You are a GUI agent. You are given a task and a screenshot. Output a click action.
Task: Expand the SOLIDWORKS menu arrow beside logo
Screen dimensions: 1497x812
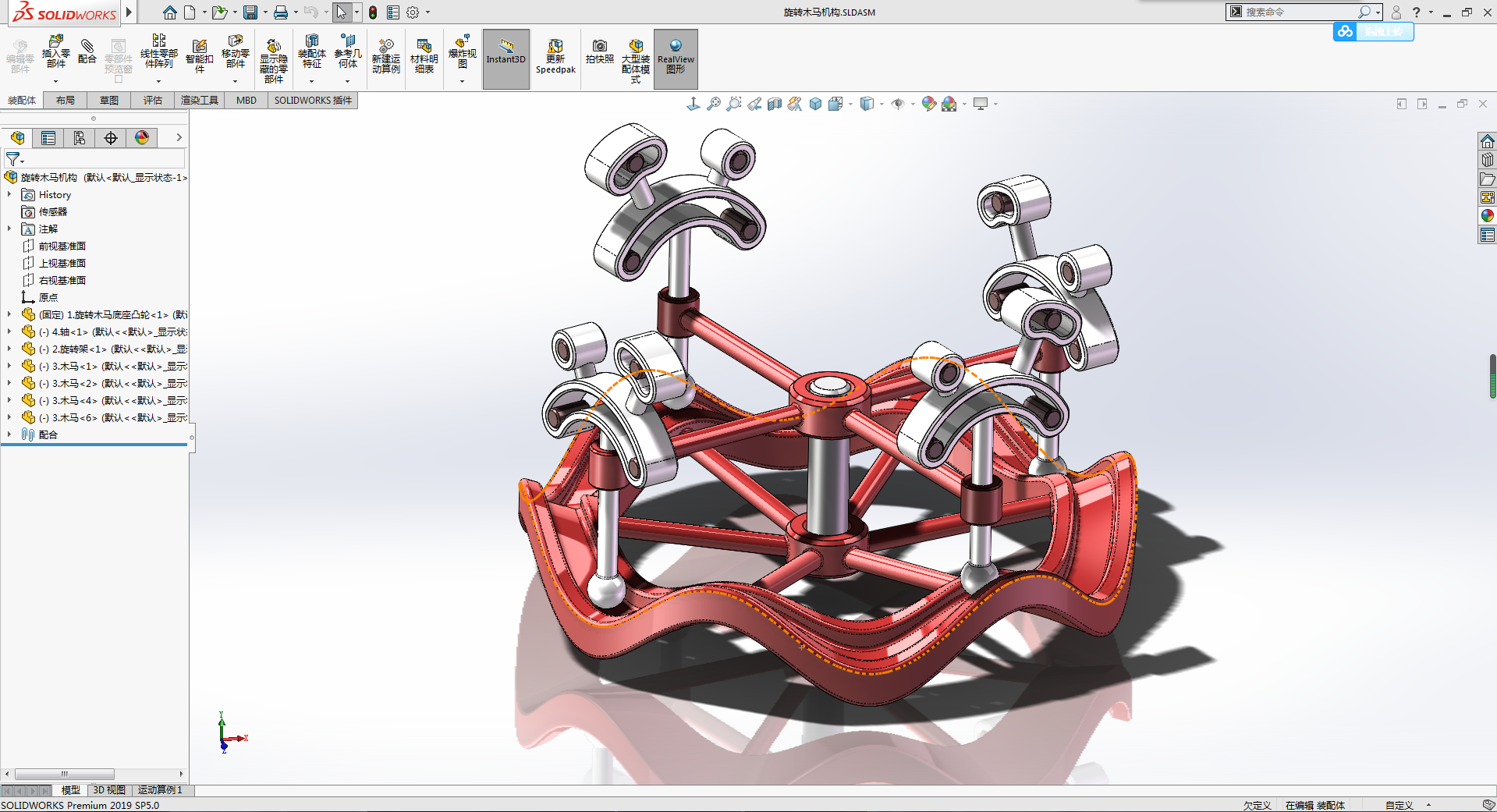click(129, 12)
